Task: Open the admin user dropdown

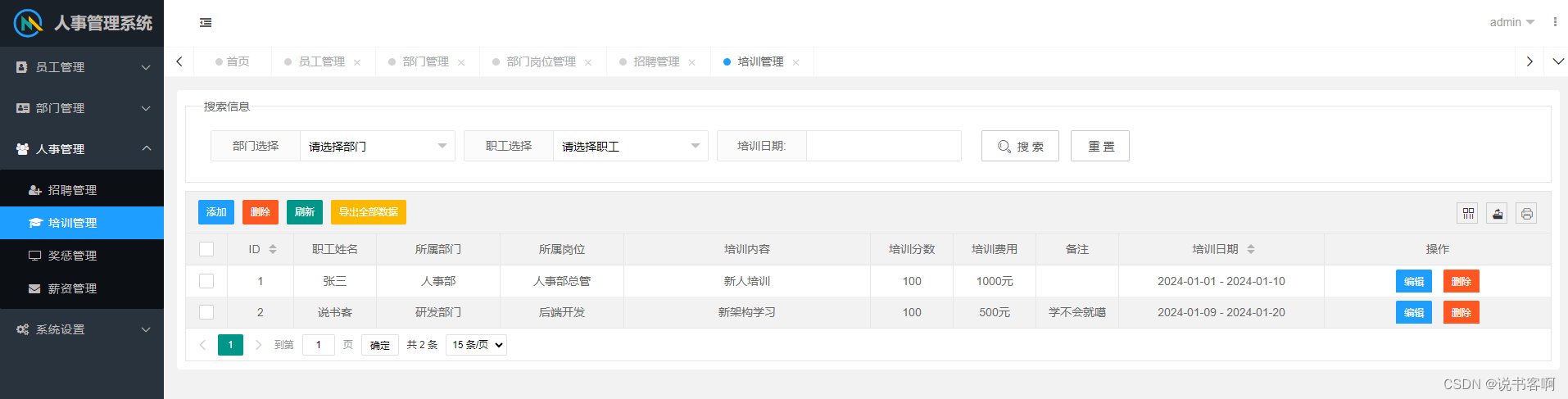Action: click(1511, 22)
